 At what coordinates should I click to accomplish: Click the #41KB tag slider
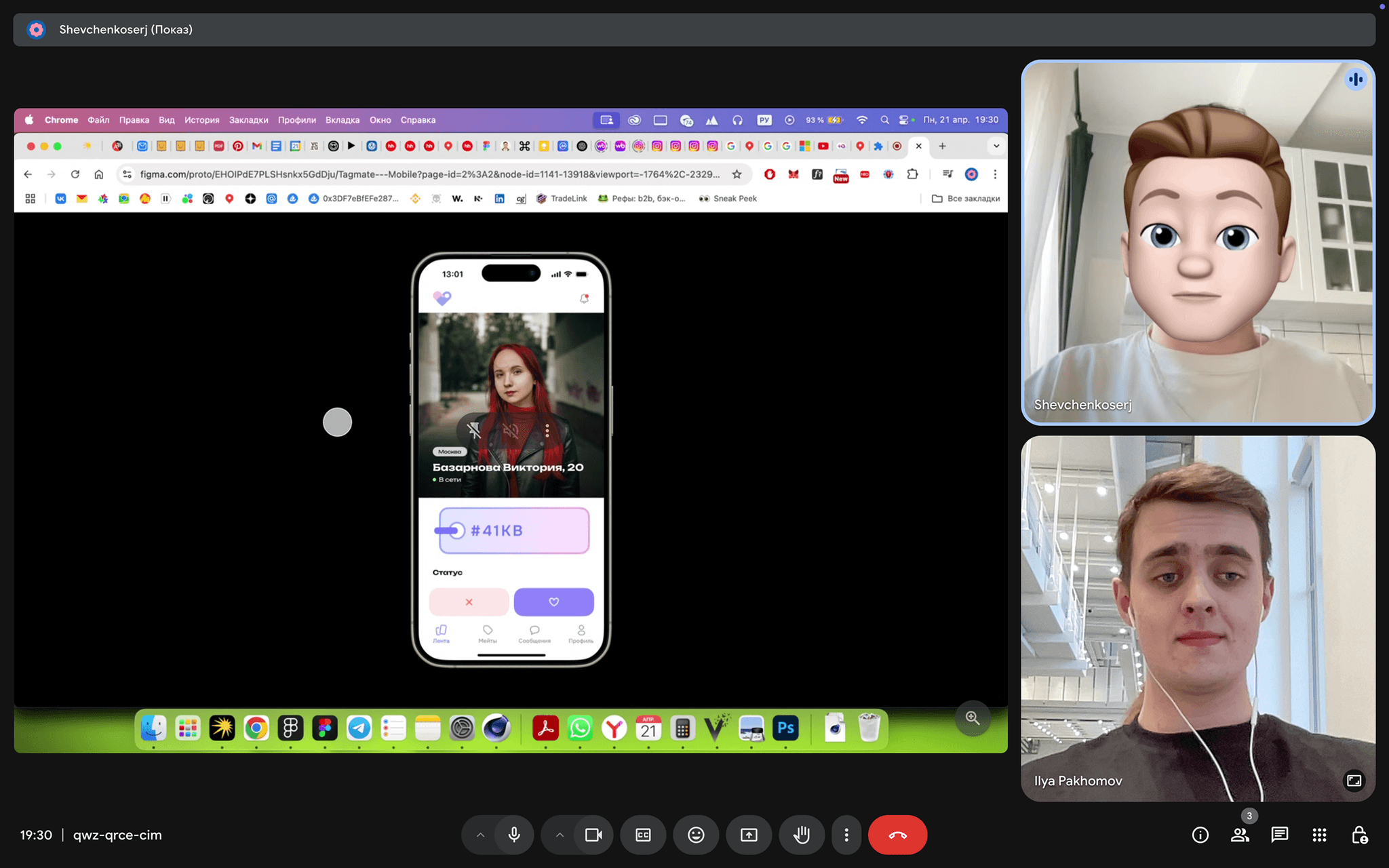pos(513,530)
